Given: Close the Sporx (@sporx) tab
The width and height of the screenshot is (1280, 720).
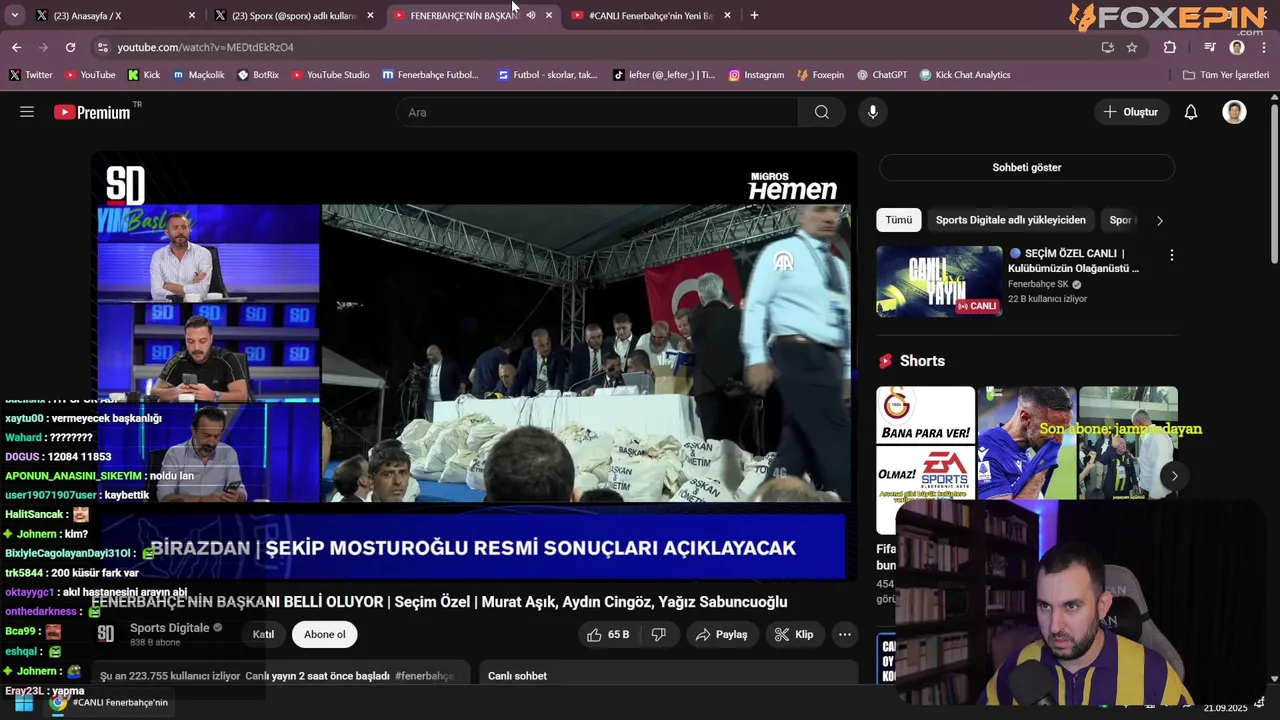Looking at the screenshot, I should click(x=370, y=15).
